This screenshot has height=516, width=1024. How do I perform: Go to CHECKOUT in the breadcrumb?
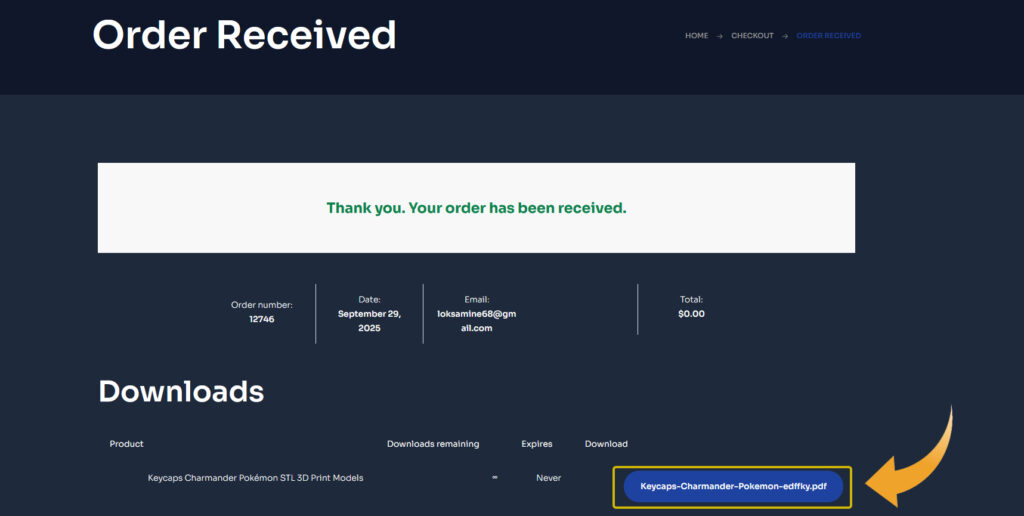coord(752,36)
